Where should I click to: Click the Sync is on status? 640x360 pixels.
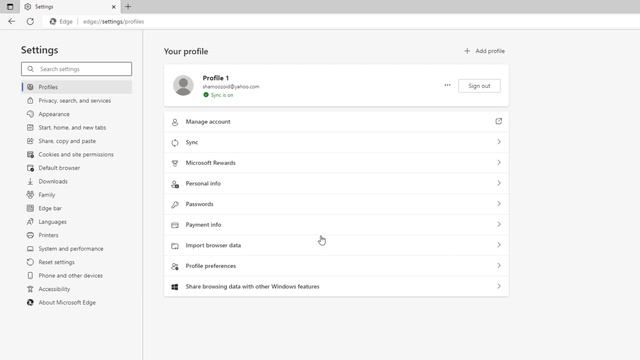(x=218, y=95)
